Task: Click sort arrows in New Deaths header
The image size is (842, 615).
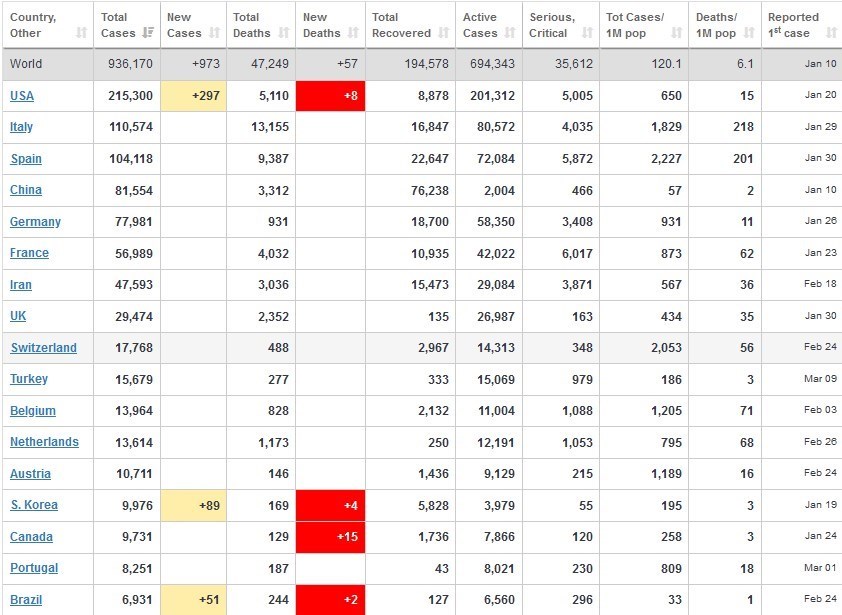Action: (x=352, y=33)
